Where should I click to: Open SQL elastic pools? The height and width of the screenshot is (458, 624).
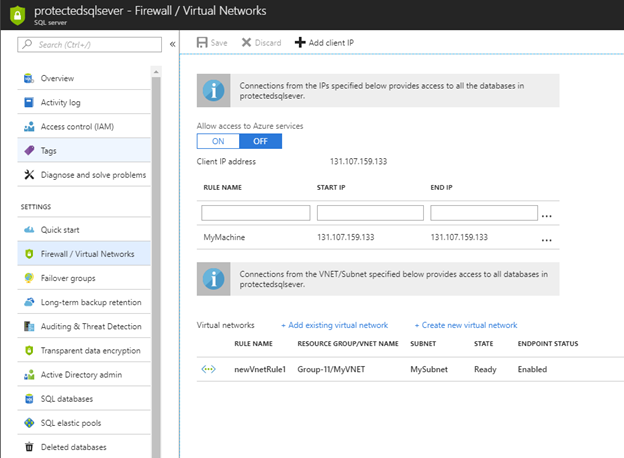pyautogui.click(x=84, y=423)
